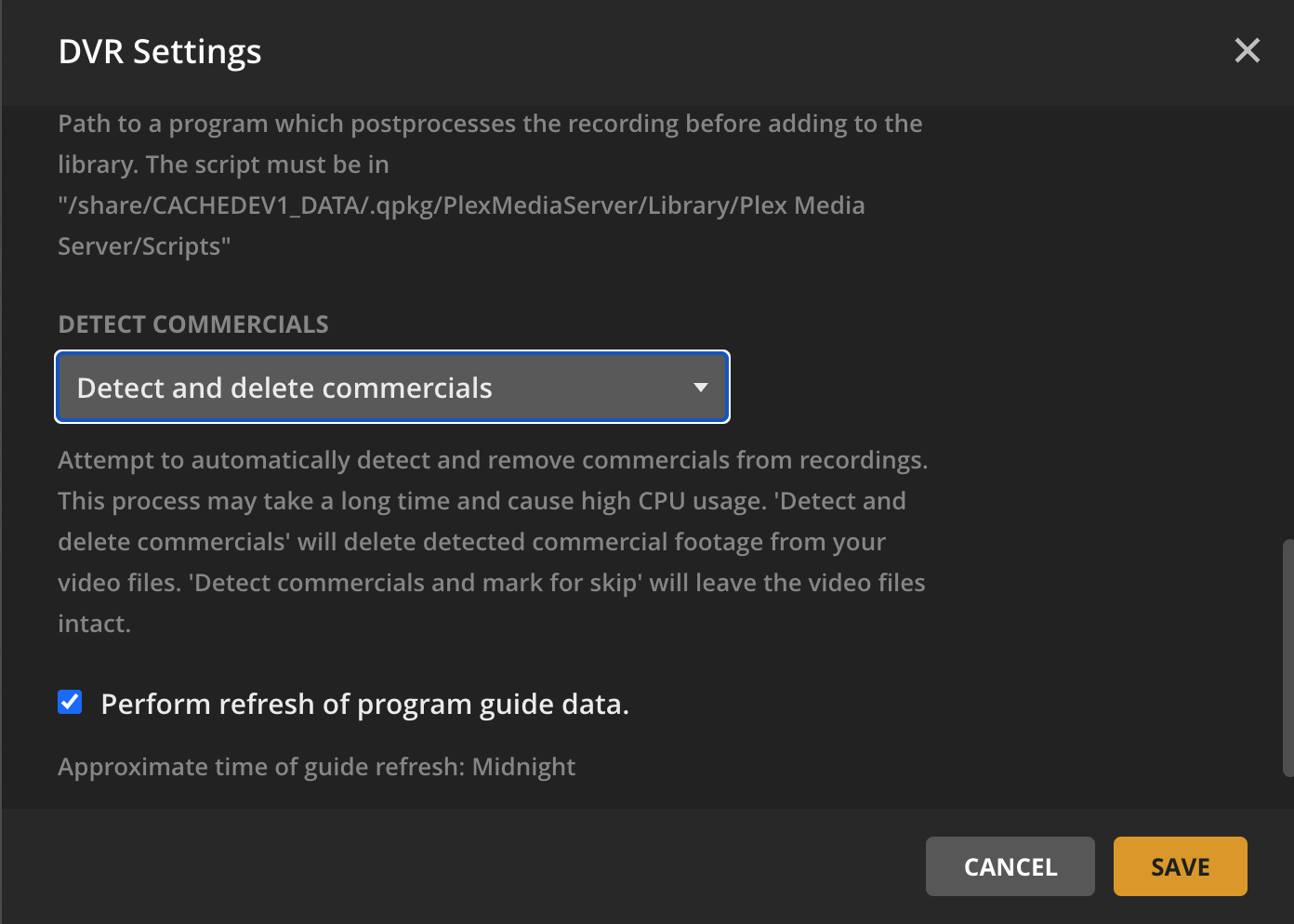1294x924 pixels.
Task: Click the 'Detect commercials and mark for skip' sentence
Action: 416,583
